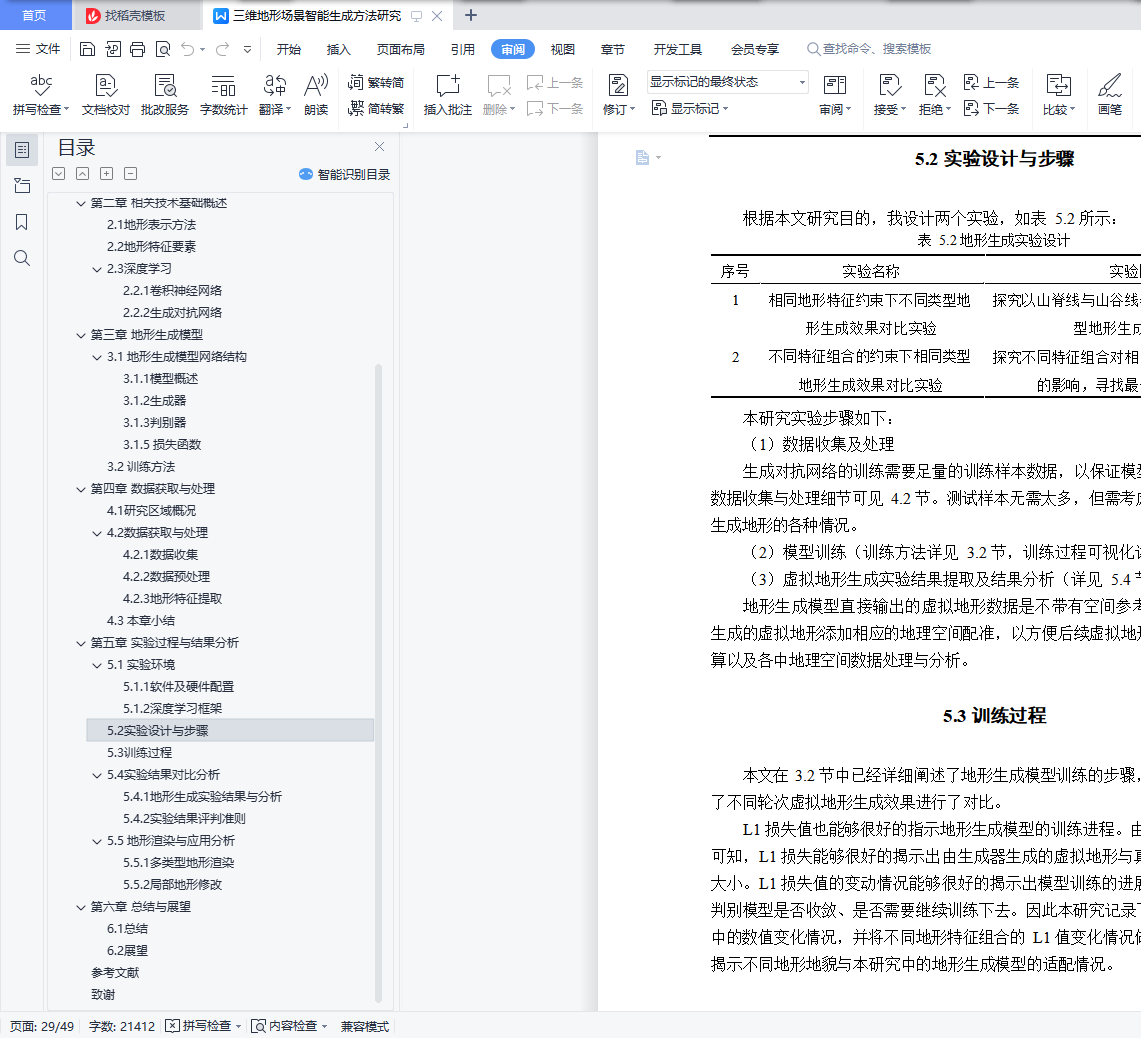Click the 目录 panel vertical scrollbar
Screen dimensions: 1141x1038
tap(378, 684)
